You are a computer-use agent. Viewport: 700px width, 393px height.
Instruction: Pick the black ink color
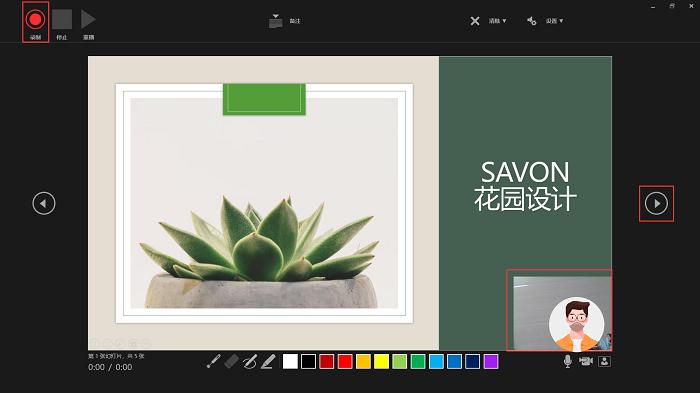308,361
